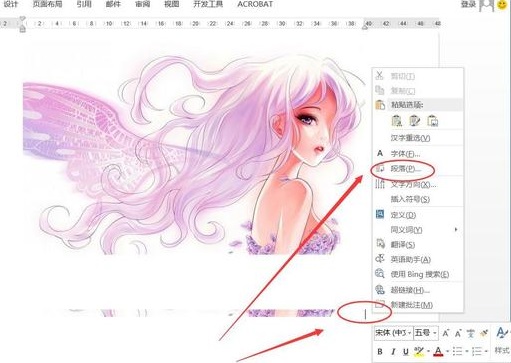Select the Merge Formatting paste icon
511x363 pixels.
[x=414, y=121]
